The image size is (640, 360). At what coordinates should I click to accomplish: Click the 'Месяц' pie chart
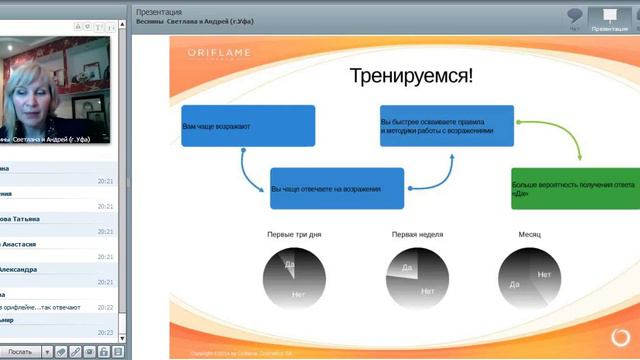point(529,278)
